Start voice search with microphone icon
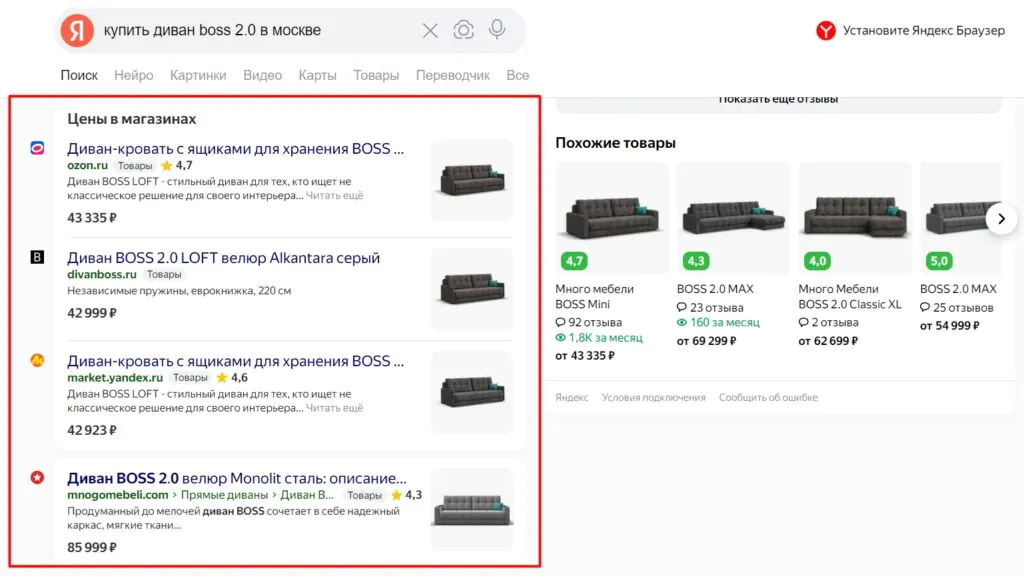 click(x=497, y=29)
